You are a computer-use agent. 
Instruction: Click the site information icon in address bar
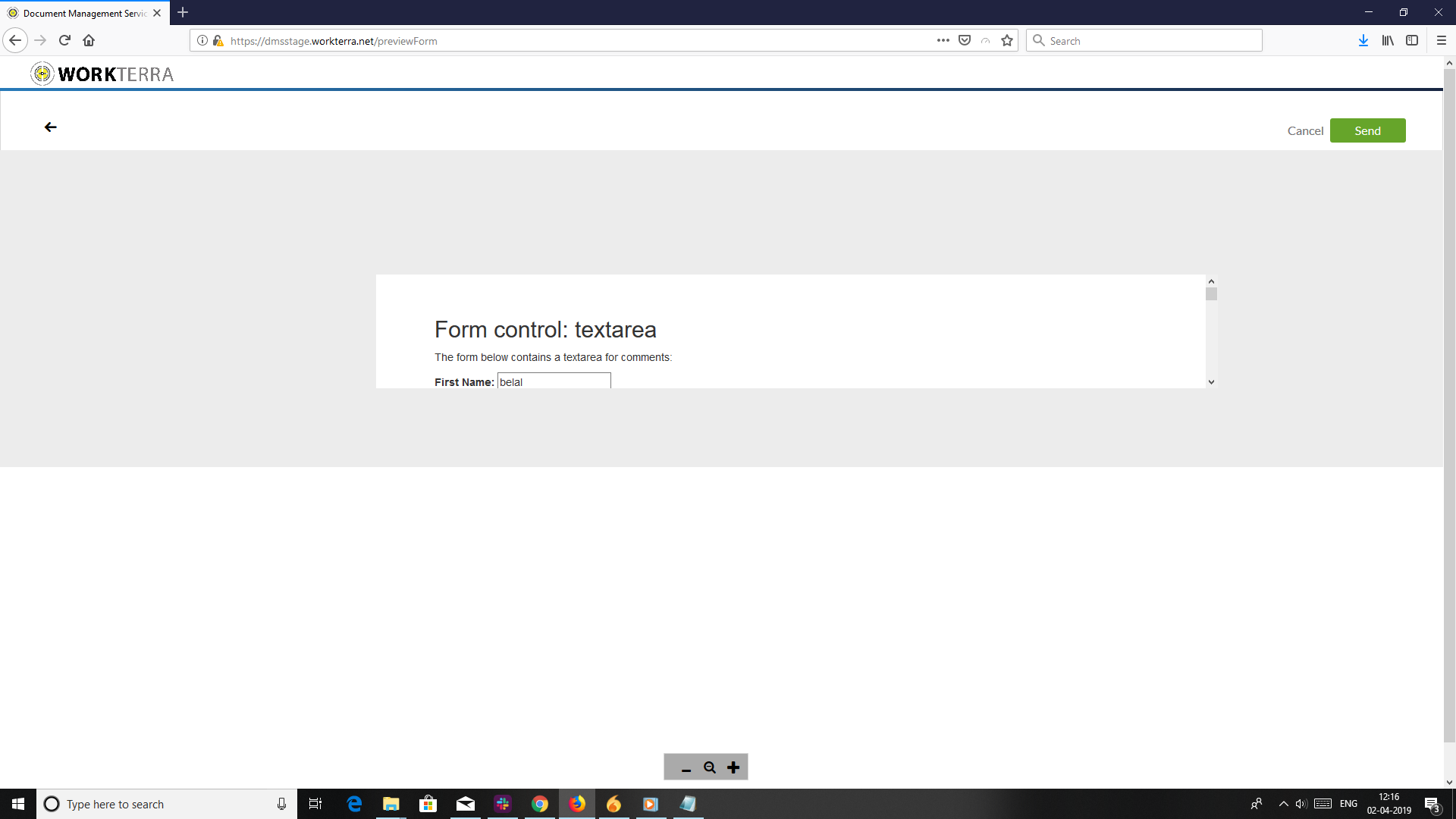pyautogui.click(x=202, y=40)
